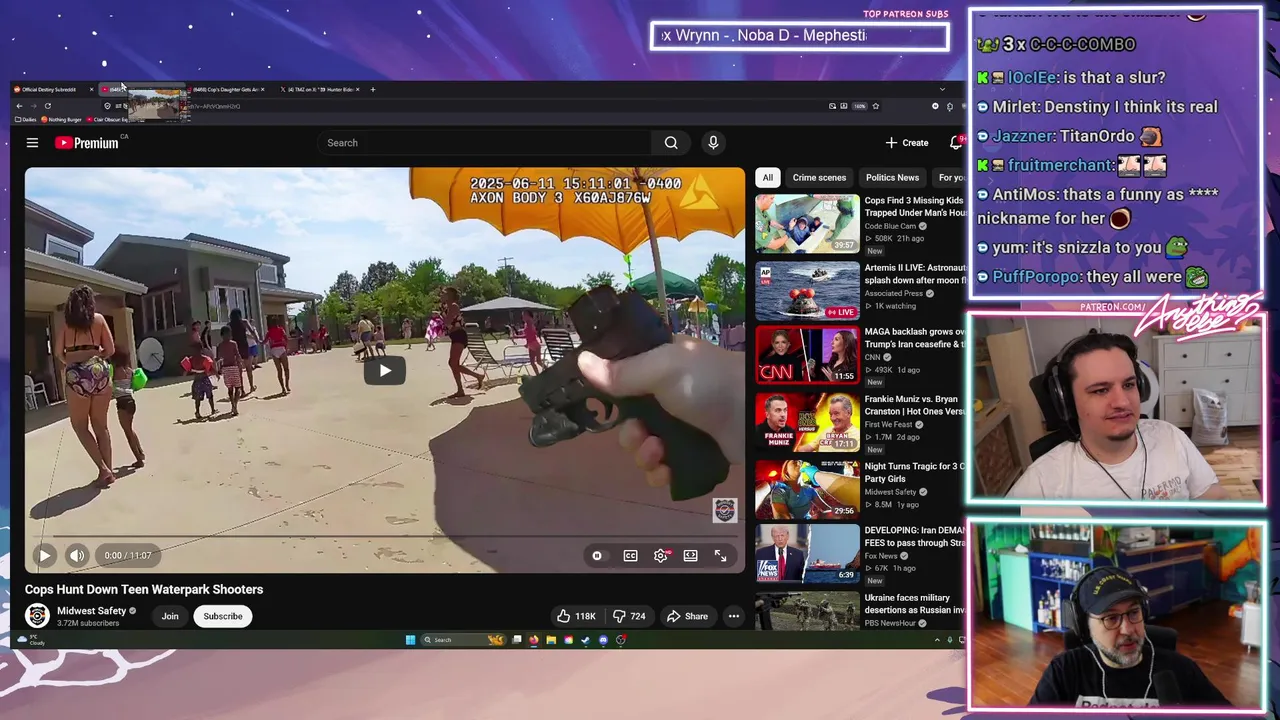Seek within the video progress bar

(385, 538)
